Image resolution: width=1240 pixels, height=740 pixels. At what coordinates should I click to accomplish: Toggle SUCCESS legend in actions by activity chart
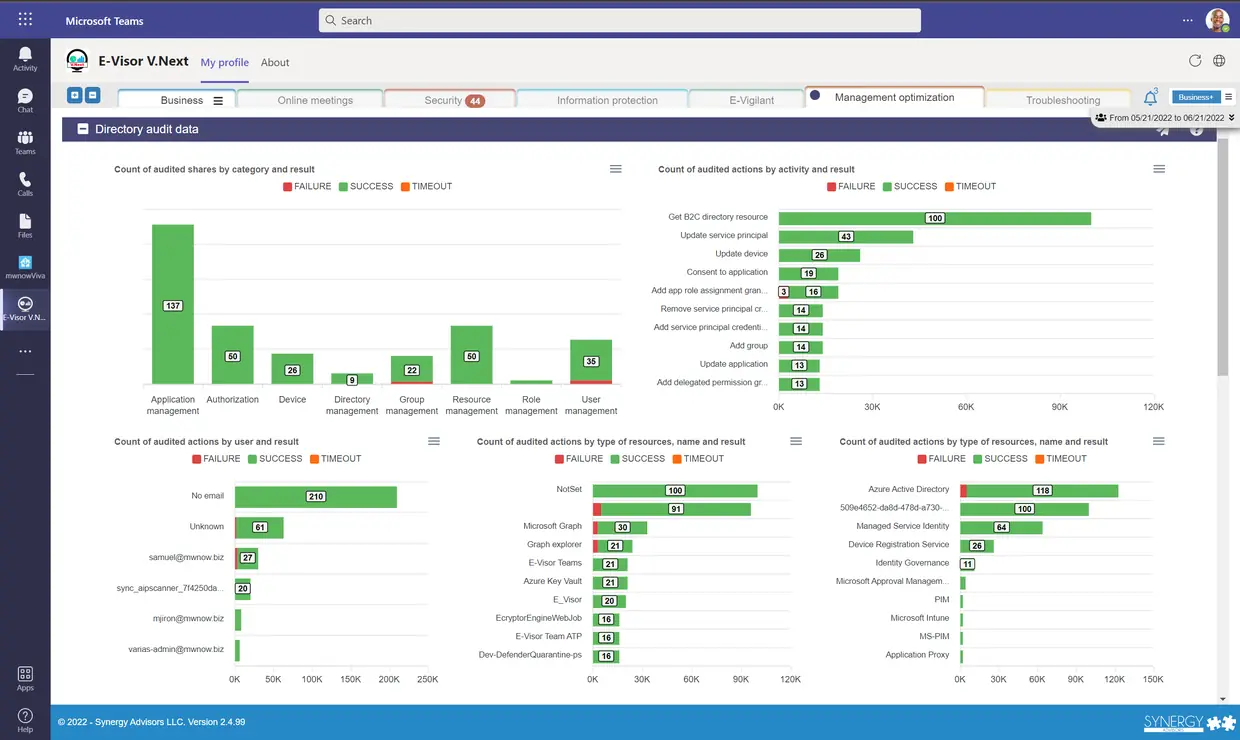[910, 186]
